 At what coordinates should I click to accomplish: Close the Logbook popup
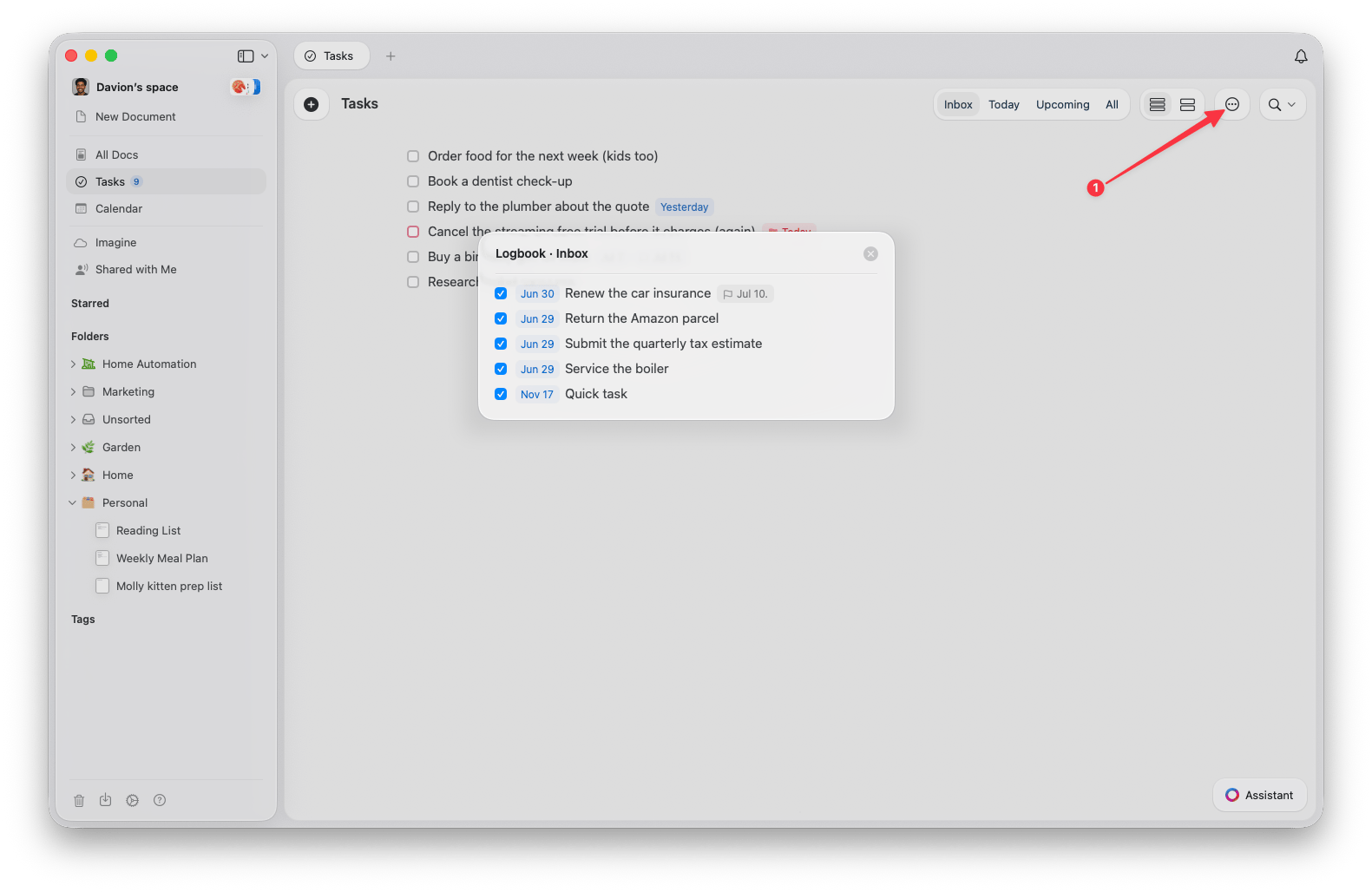pyautogui.click(x=870, y=253)
